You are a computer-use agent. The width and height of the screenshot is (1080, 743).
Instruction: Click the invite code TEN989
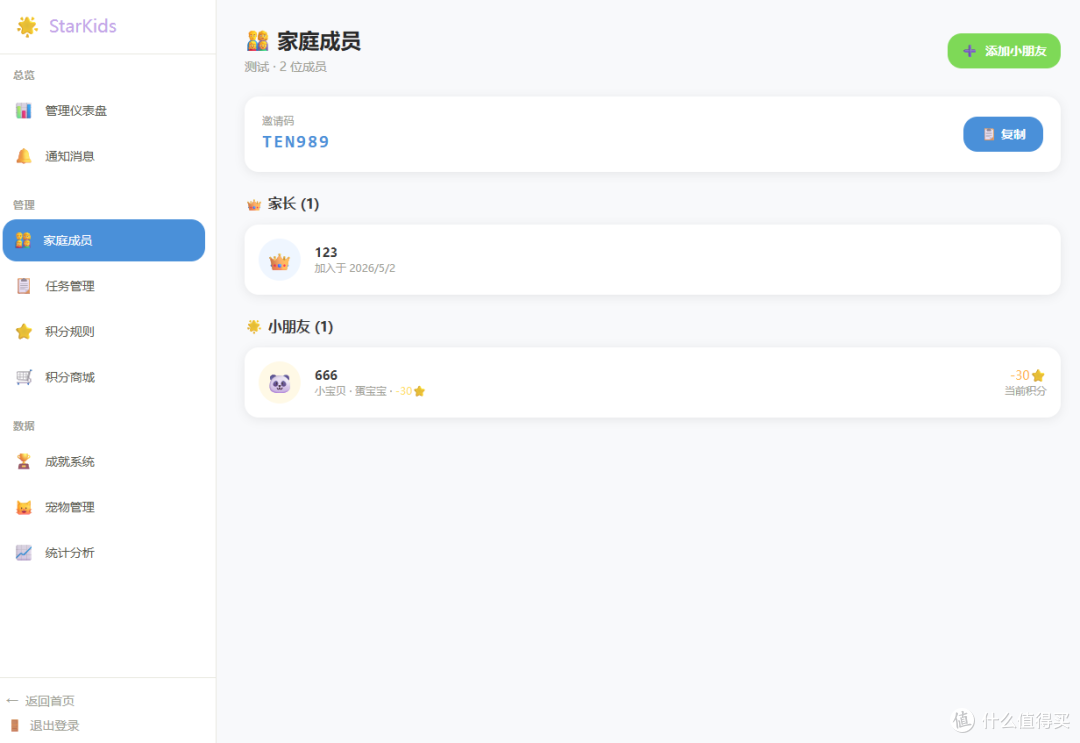point(295,142)
